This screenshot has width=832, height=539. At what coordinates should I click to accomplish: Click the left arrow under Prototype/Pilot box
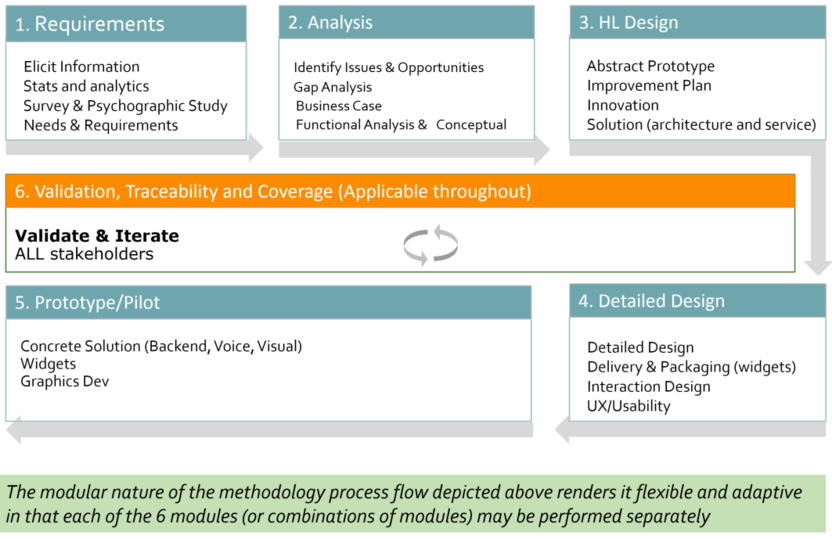click(x=269, y=430)
